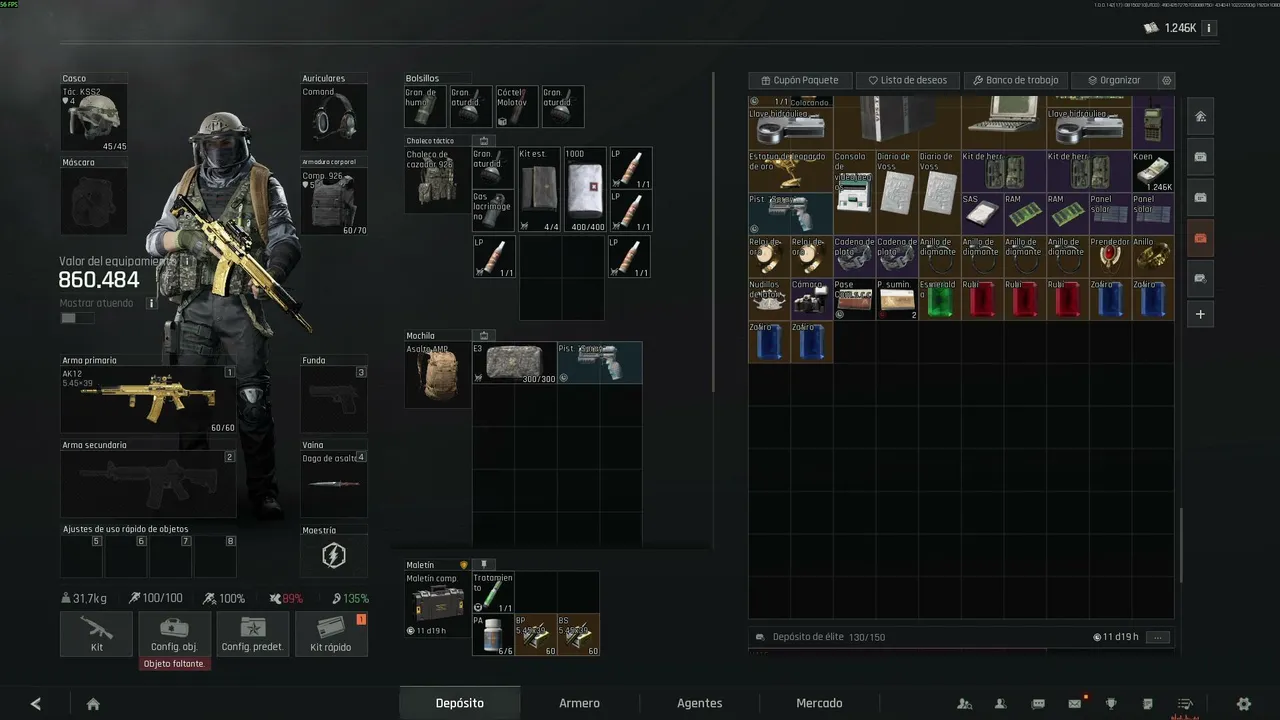Open Banco de trabajo
The height and width of the screenshot is (720, 1280).
tap(1016, 80)
